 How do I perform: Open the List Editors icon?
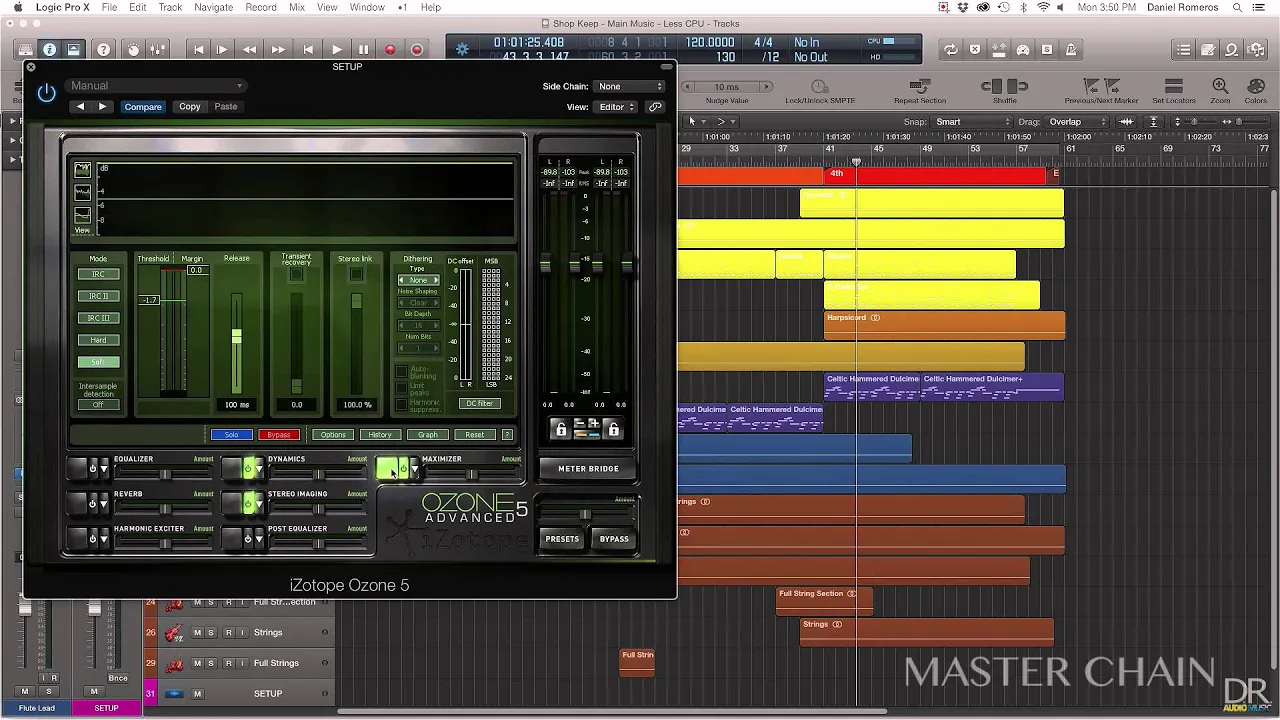pos(1184,49)
